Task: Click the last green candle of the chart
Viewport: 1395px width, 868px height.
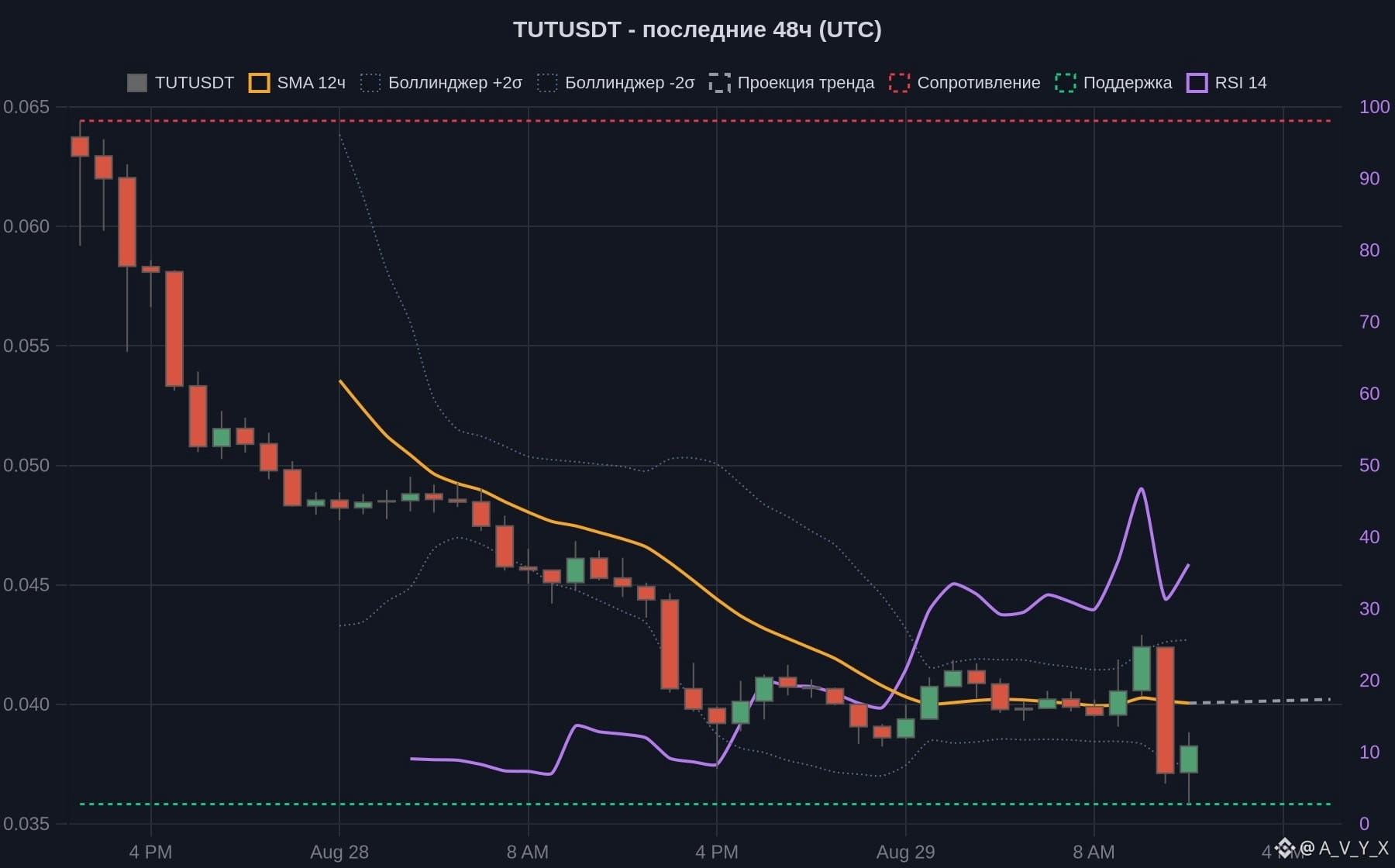Action: [x=1189, y=759]
